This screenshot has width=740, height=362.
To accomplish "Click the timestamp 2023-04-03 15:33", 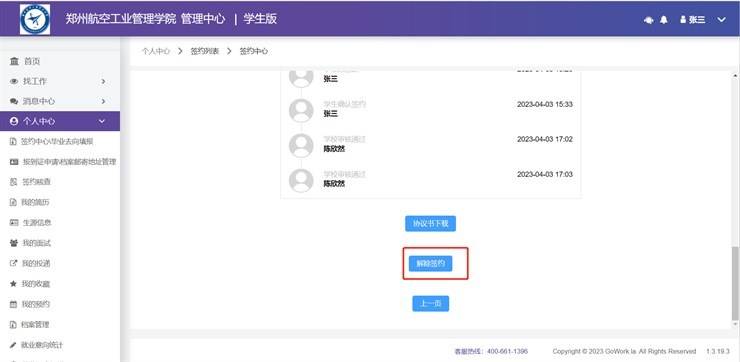I will pos(545,104).
